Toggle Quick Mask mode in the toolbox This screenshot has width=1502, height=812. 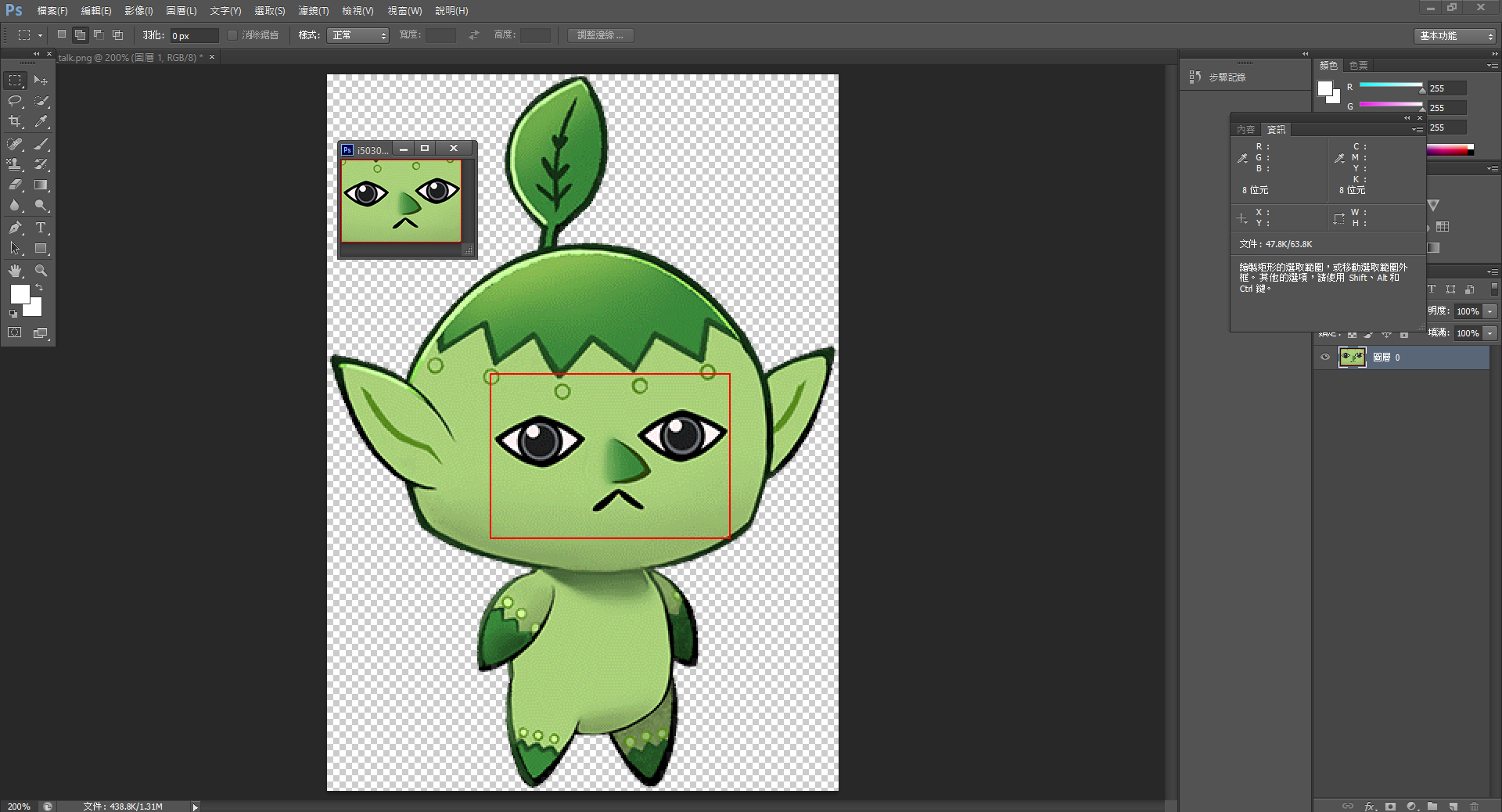click(x=15, y=332)
